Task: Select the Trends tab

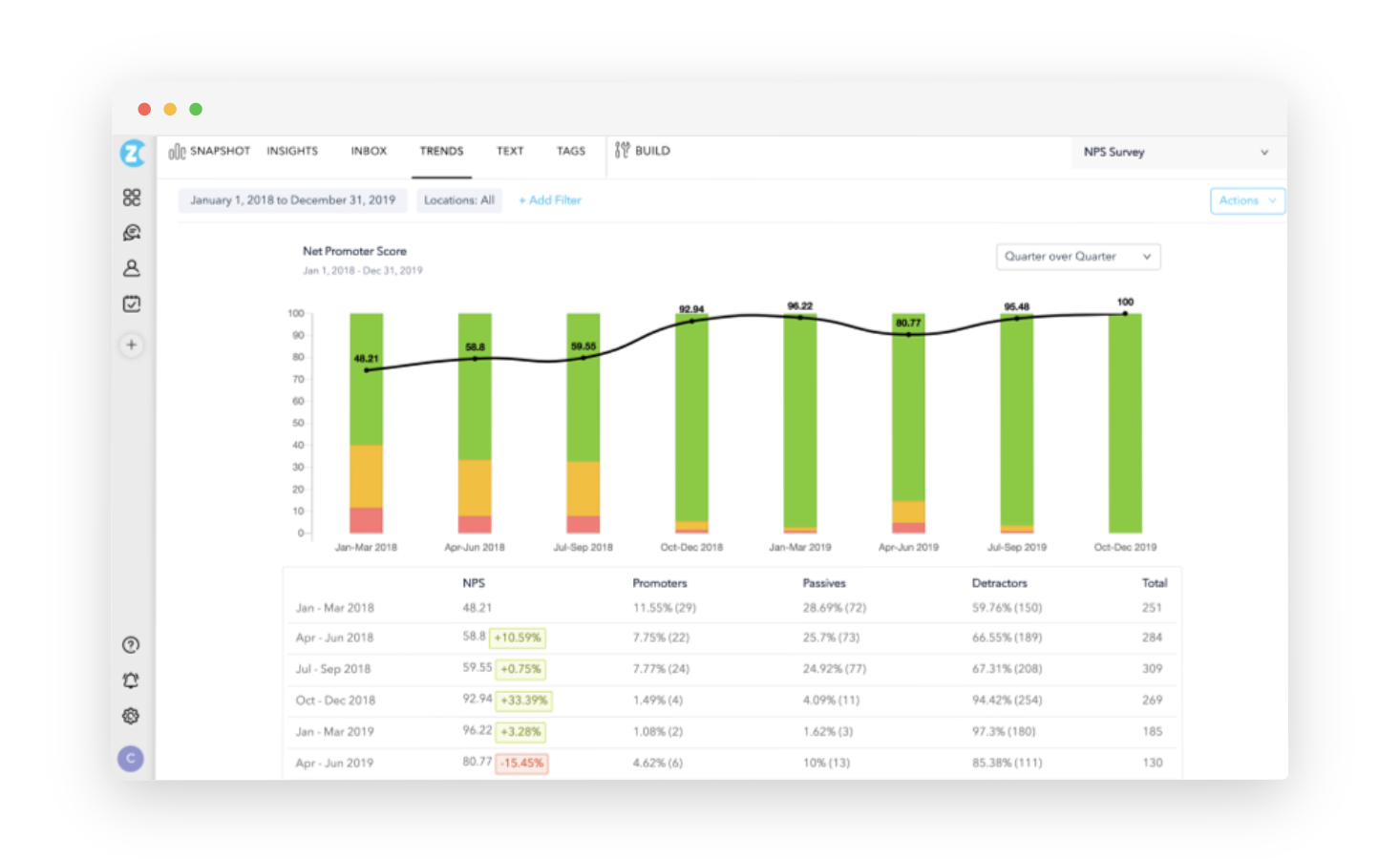Action: [x=441, y=151]
